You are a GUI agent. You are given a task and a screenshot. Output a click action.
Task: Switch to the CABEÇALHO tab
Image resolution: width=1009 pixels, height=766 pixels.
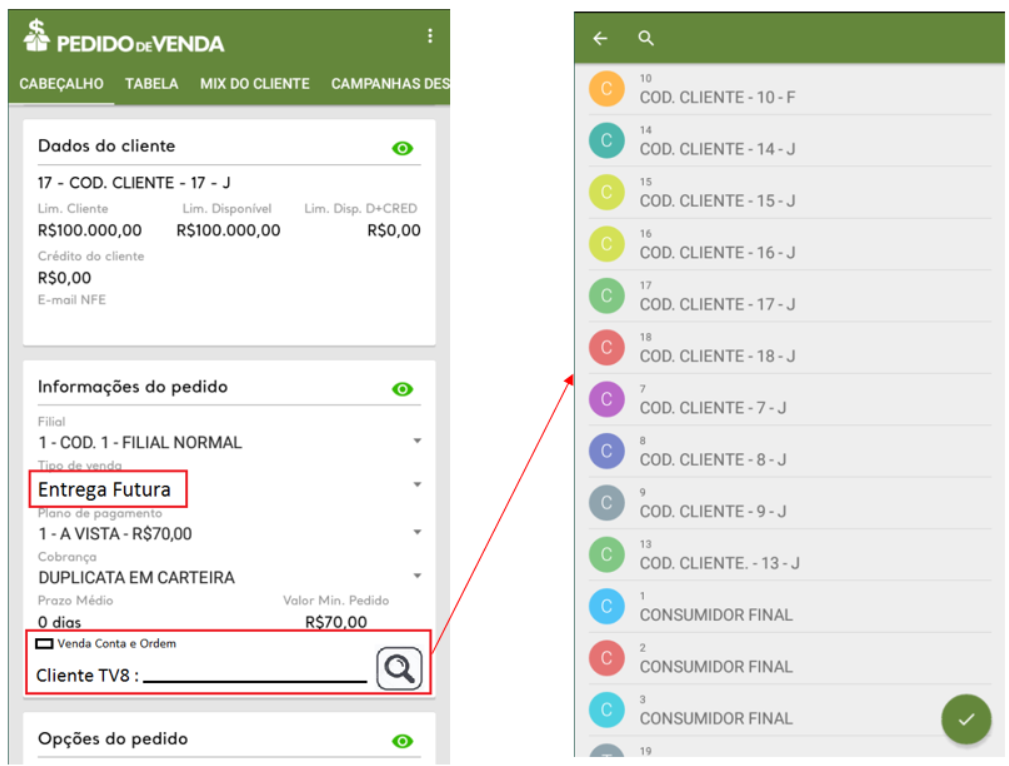click(61, 84)
